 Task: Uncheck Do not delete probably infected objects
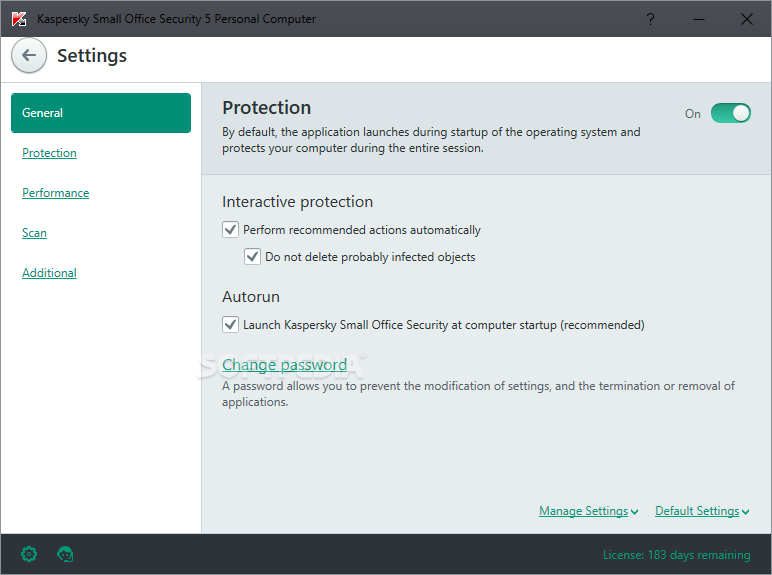[252, 256]
